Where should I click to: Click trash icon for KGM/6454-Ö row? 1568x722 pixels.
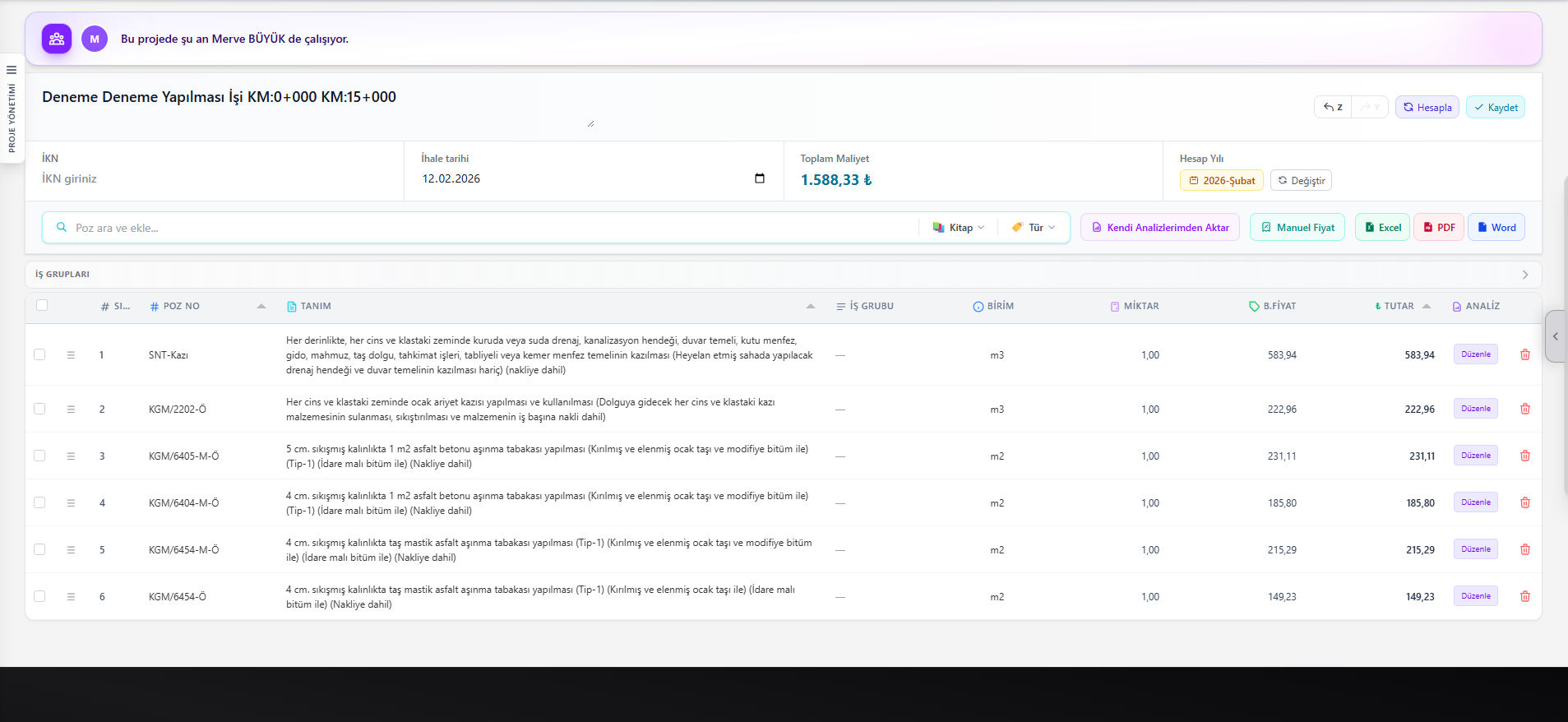(x=1524, y=596)
